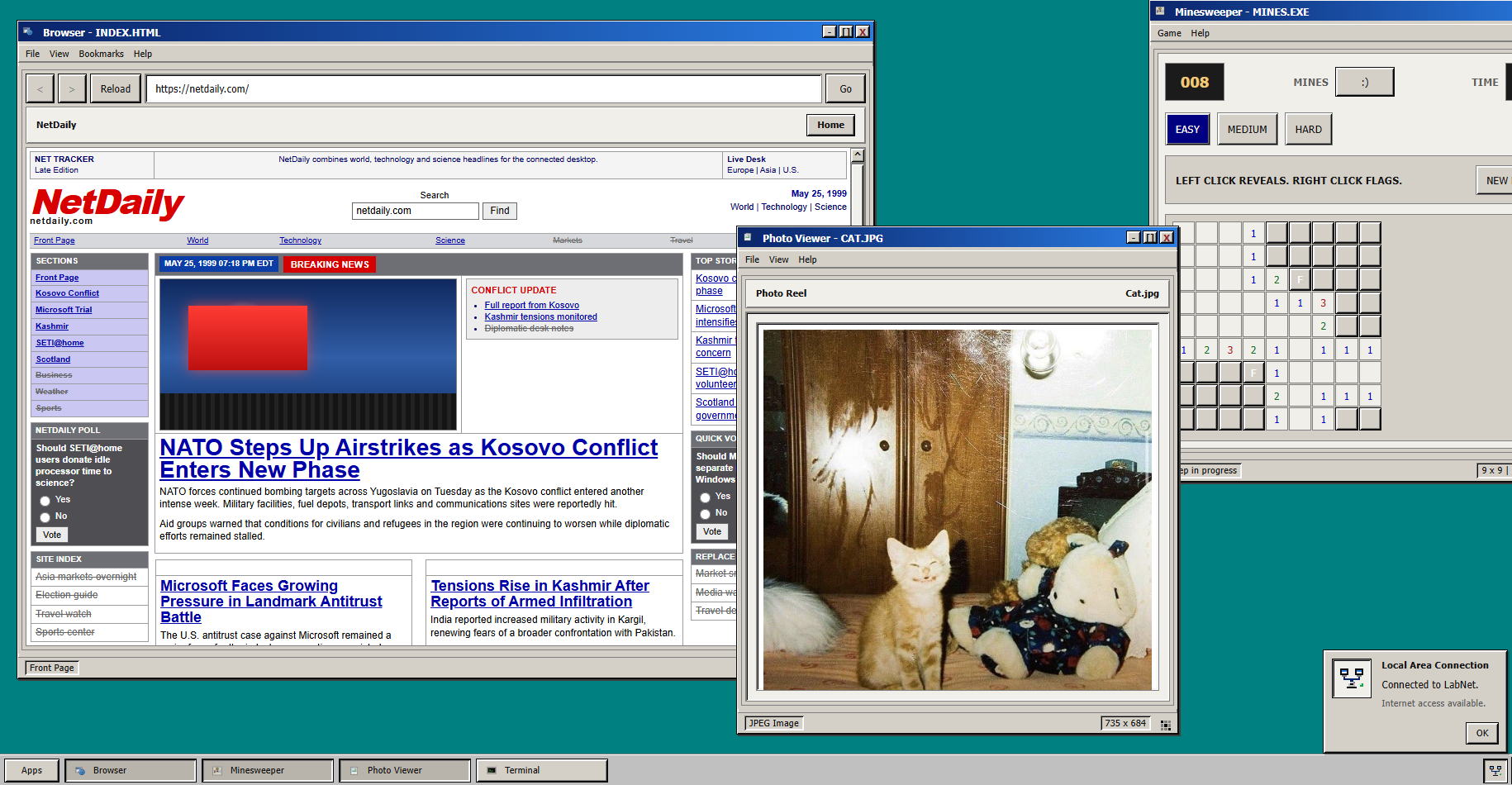1512x785 pixels.
Task: Switch to Photo Viewer from the taskbar
Action: (404, 770)
